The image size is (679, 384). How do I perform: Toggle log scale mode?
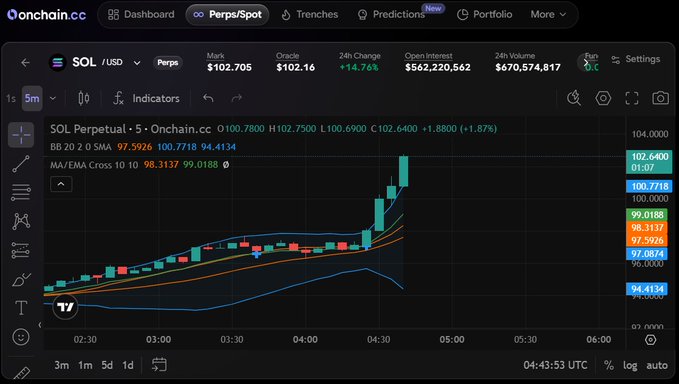630,365
